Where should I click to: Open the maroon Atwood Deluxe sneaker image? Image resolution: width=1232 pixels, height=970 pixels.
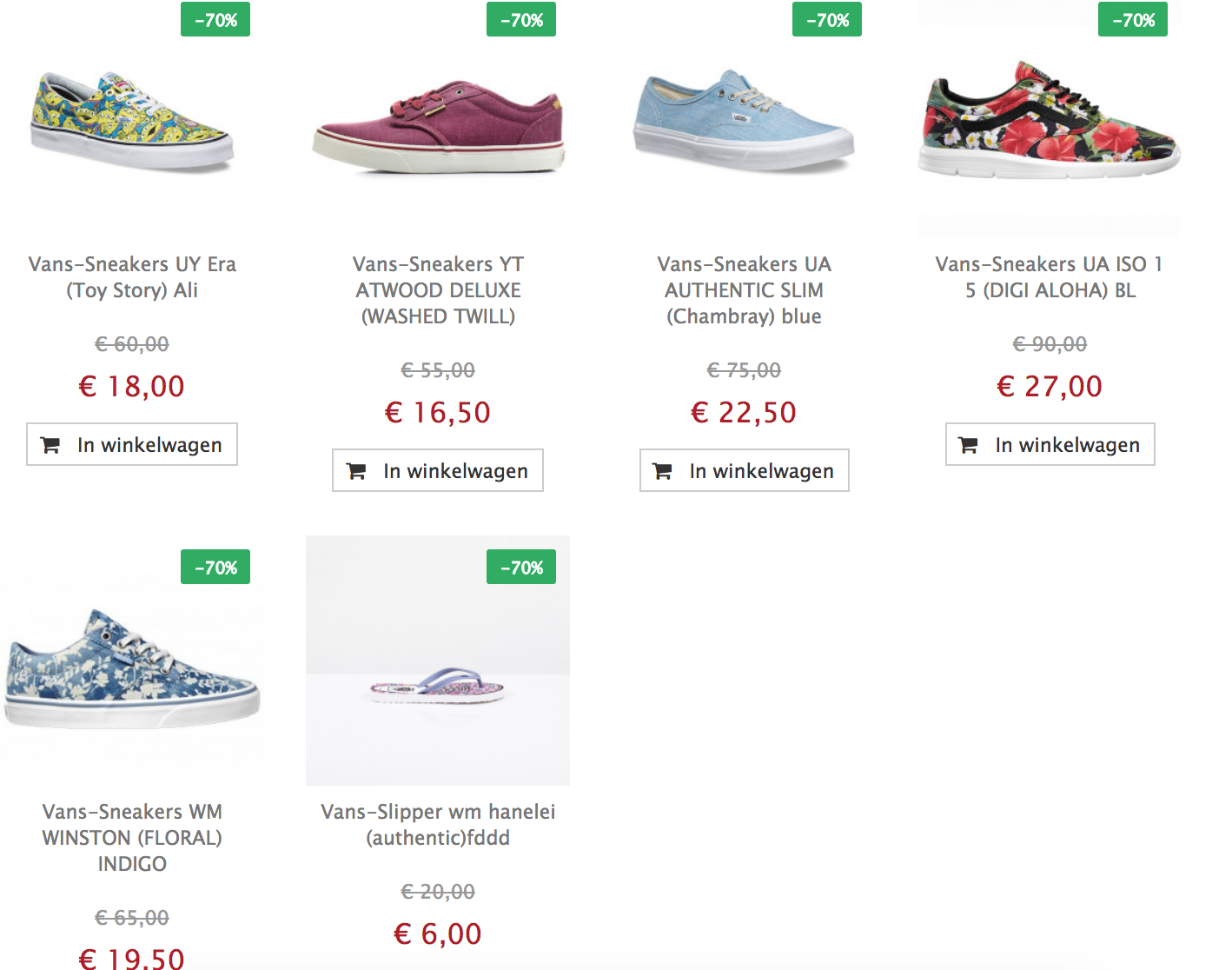pos(438,128)
